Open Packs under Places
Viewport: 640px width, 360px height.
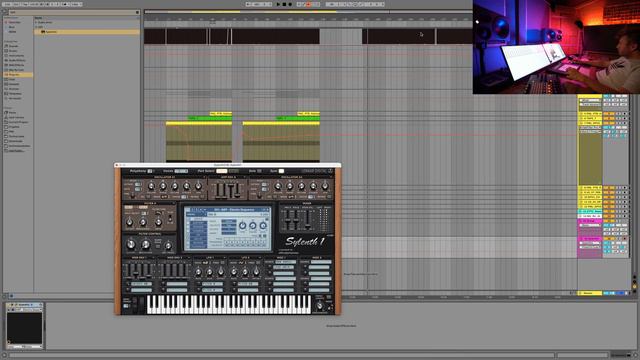[x=12, y=113]
